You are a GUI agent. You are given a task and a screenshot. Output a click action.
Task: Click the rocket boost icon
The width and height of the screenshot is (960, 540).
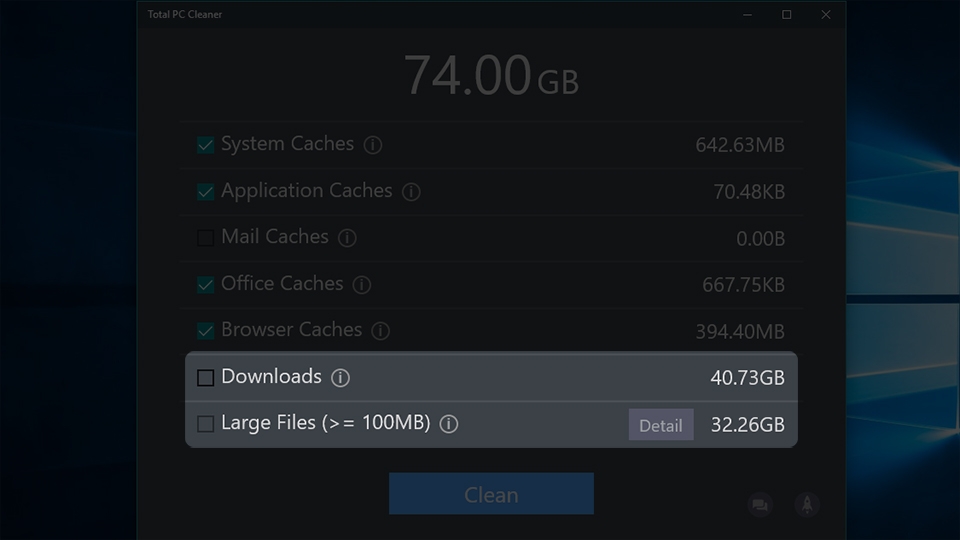point(807,504)
